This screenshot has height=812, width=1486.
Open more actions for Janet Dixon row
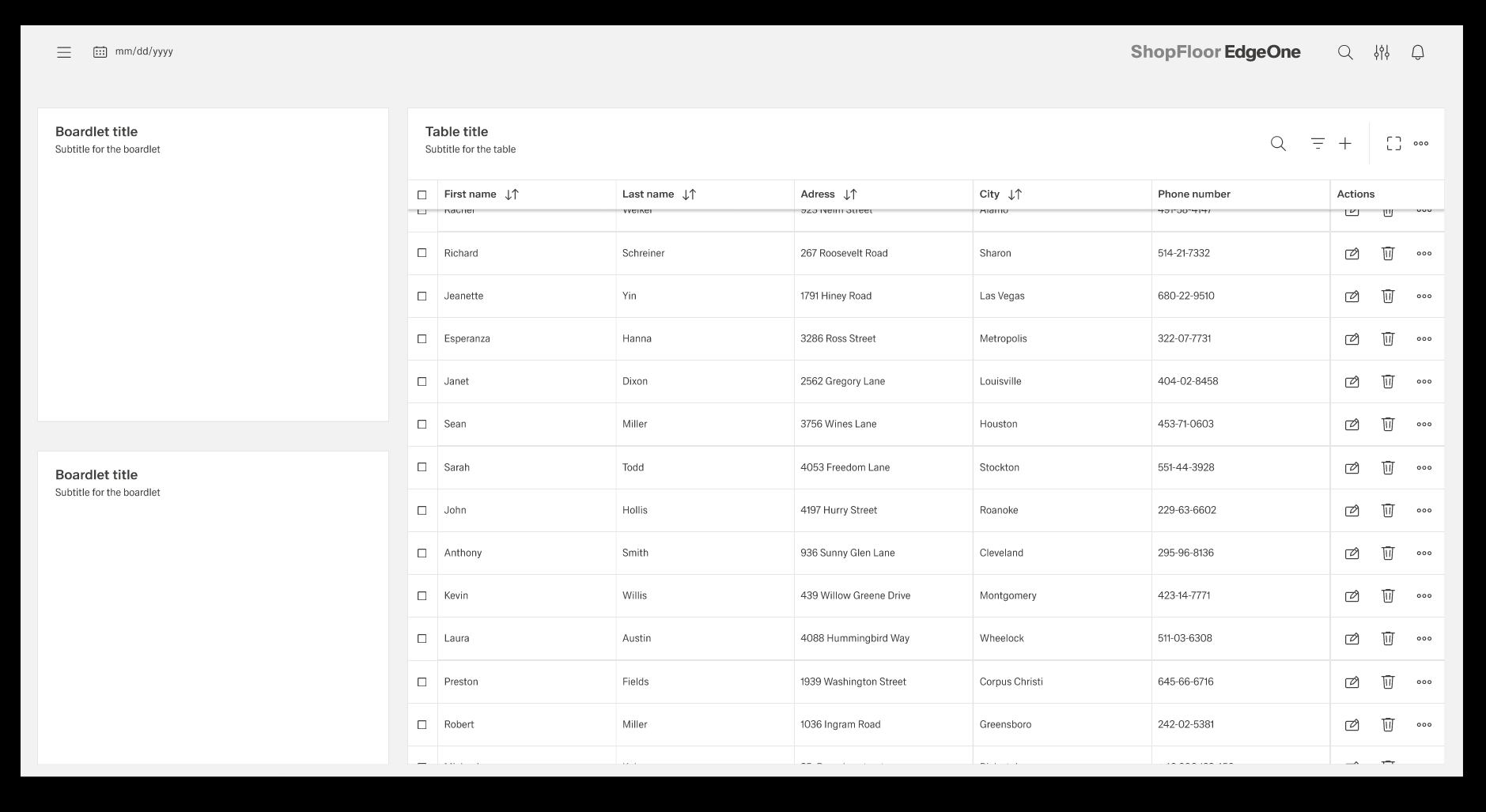point(1424,381)
